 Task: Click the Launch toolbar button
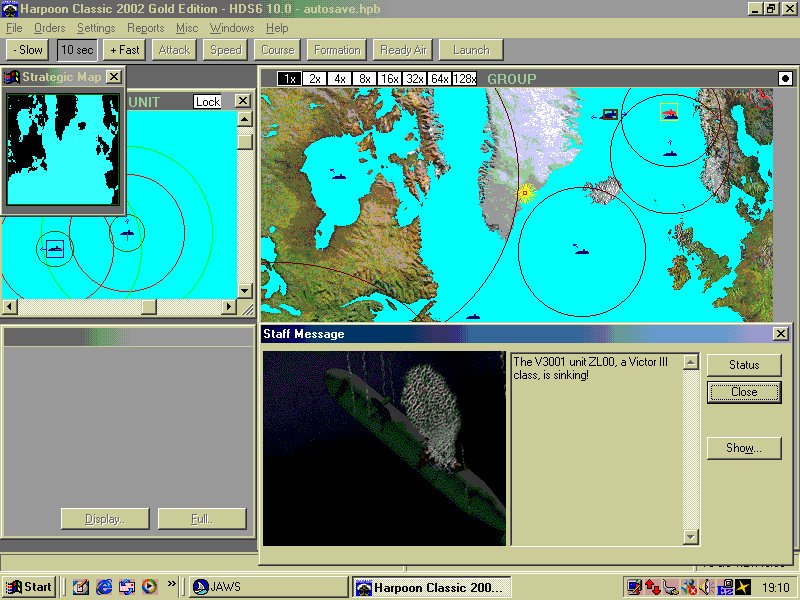click(x=471, y=50)
